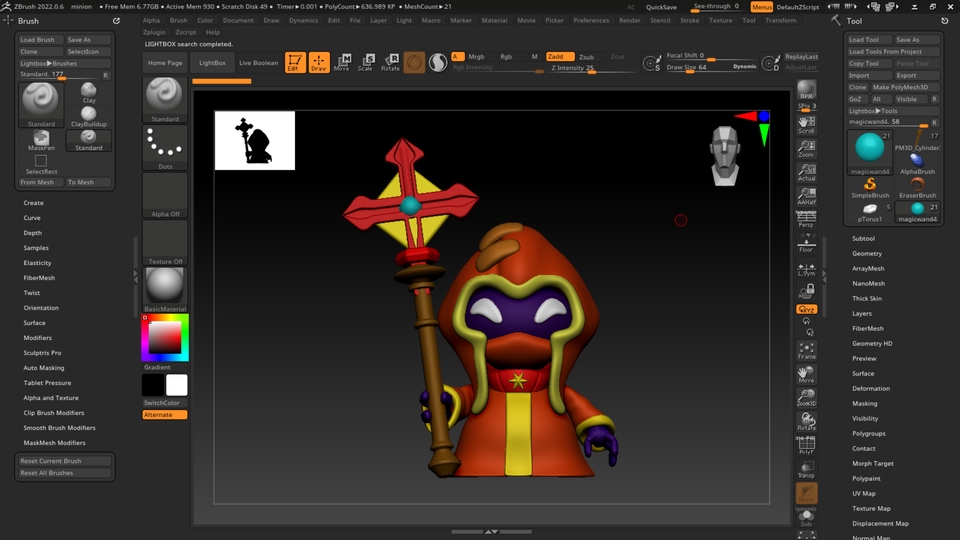960x540 pixels.
Task: Select the SelectRect brush icon
Action: click(41, 164)
